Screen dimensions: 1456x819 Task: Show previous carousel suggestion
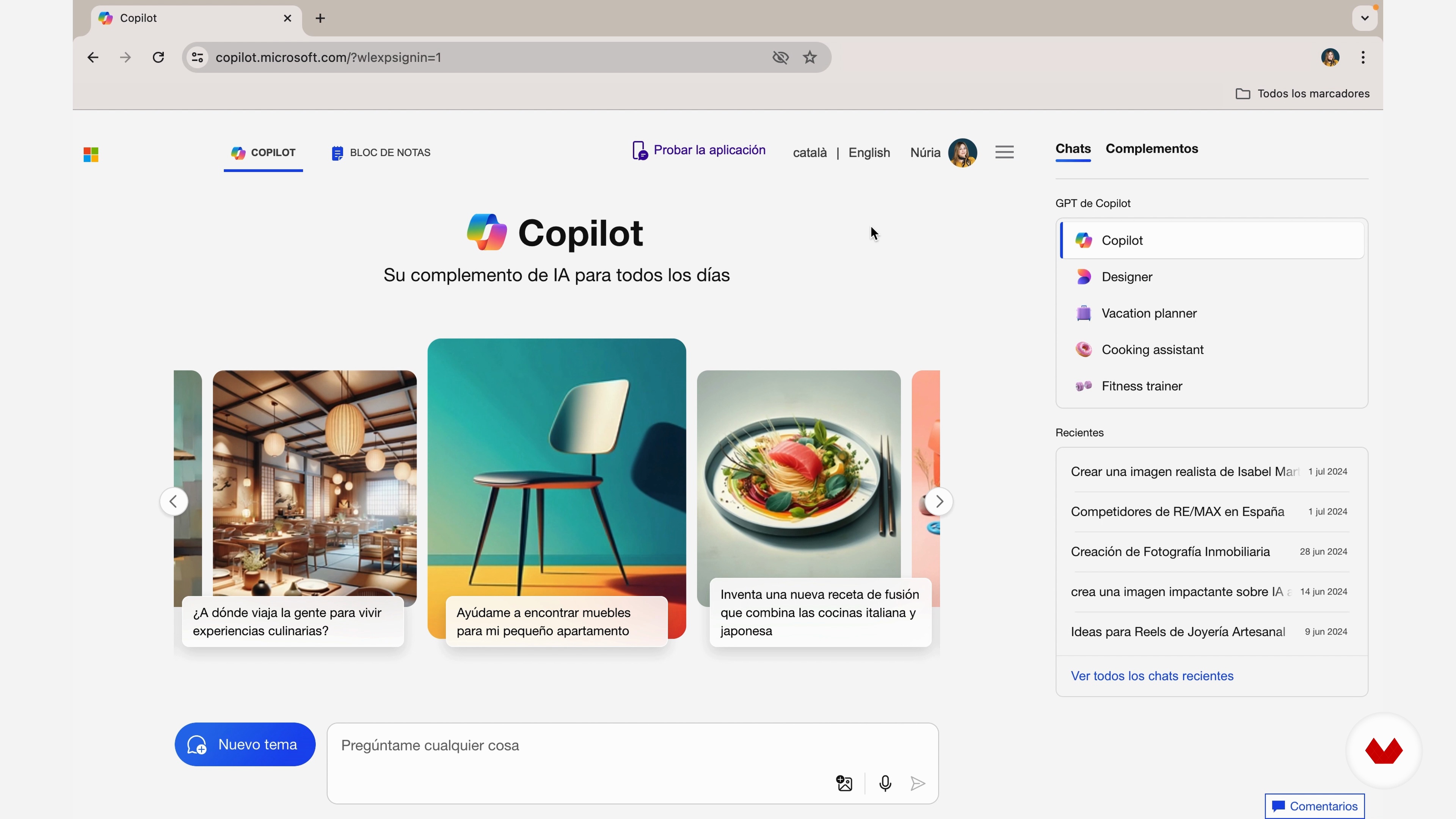click(174, 501)
